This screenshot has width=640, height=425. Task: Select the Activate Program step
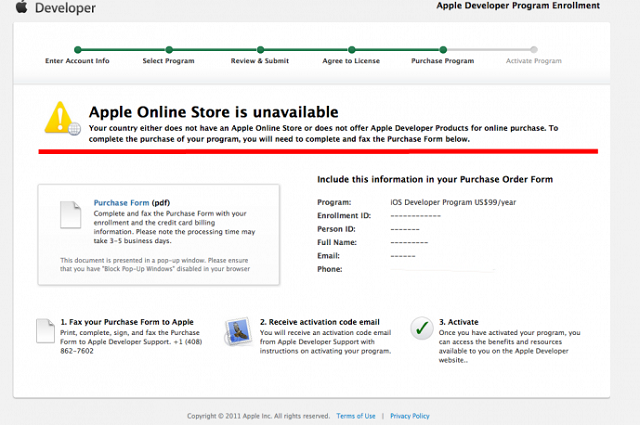coord(533,61)
